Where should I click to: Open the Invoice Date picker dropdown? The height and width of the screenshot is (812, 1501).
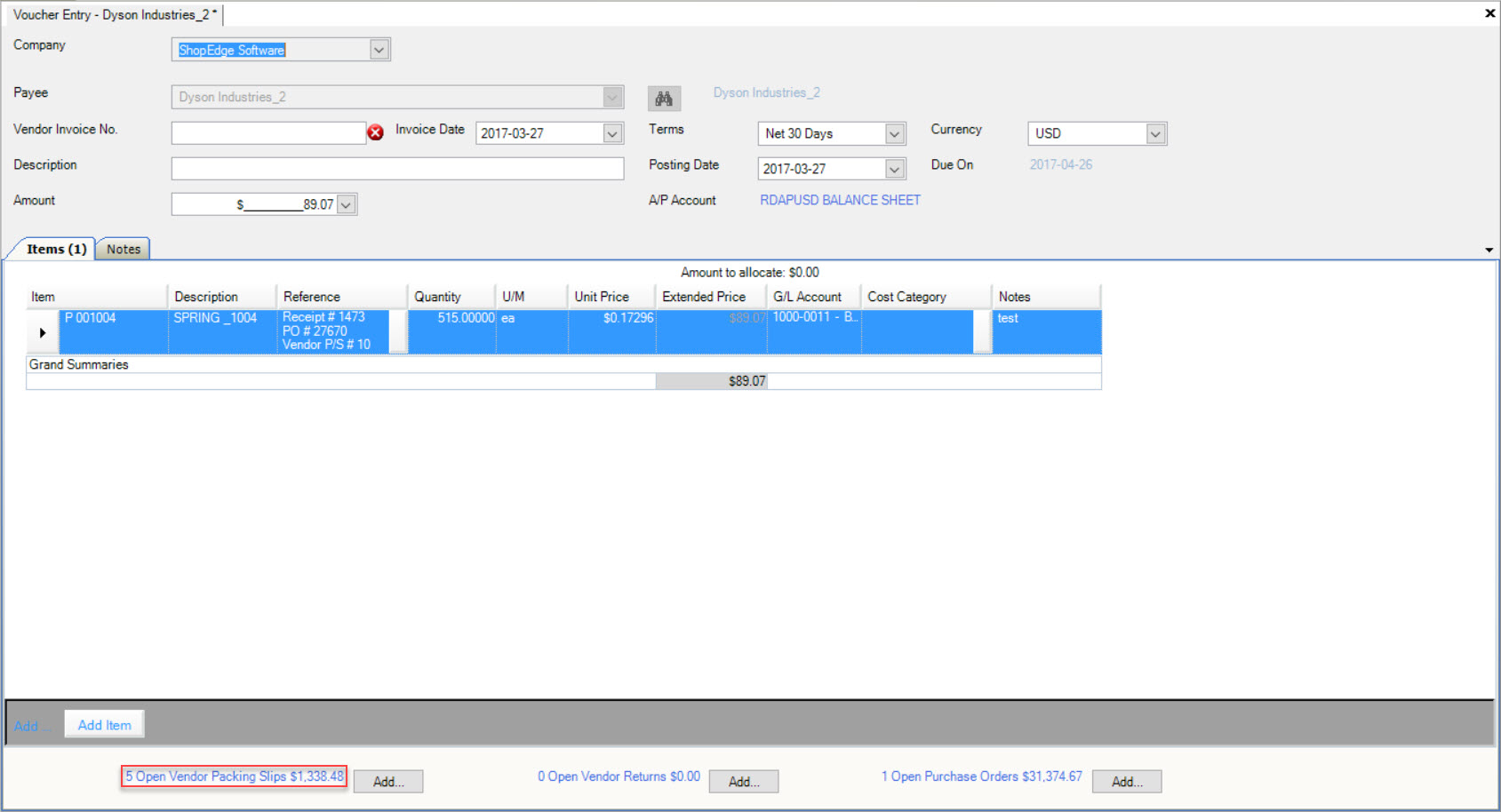point(612,133)
